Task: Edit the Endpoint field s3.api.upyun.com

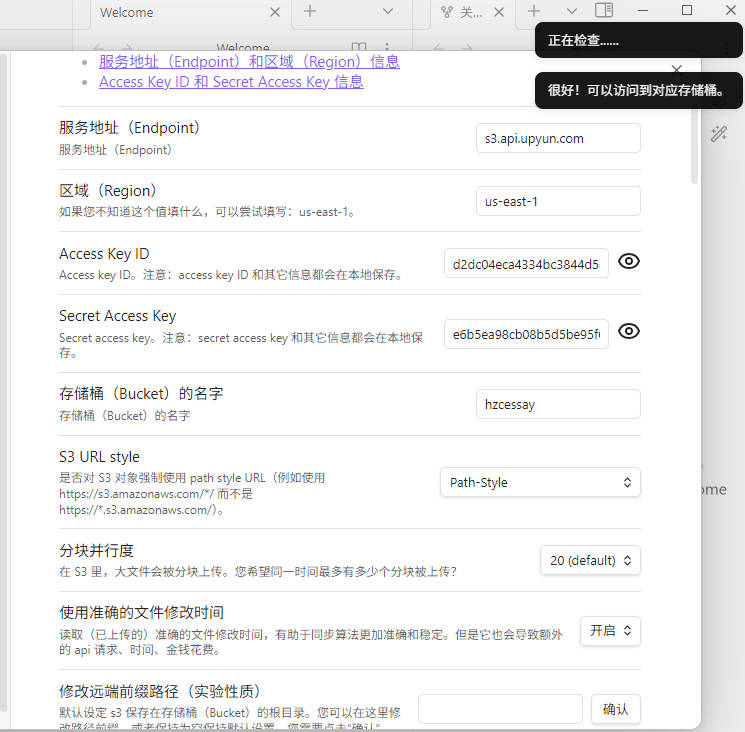Action: [558, 138]
